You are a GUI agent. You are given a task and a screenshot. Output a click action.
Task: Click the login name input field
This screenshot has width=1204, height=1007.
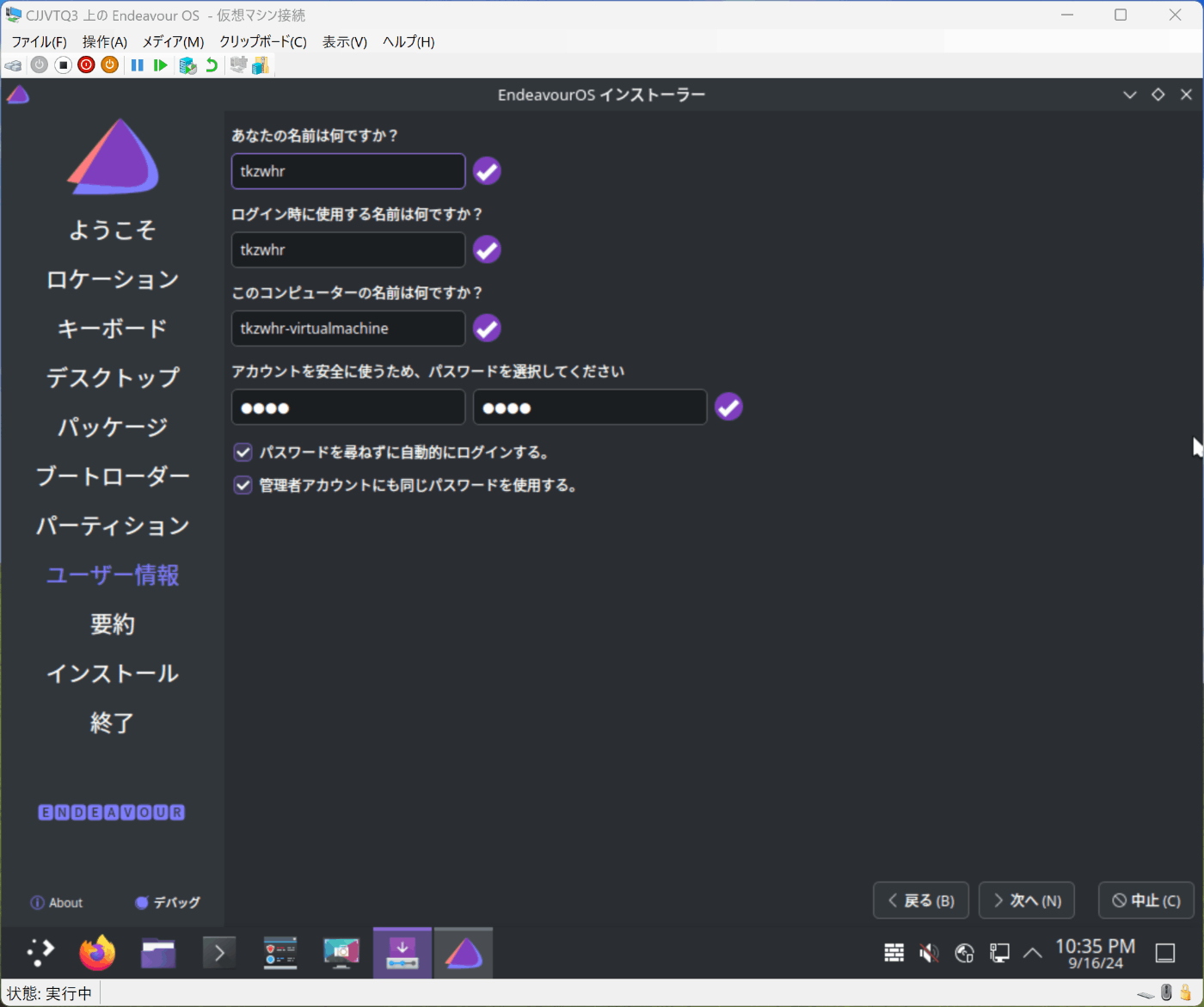348,249
